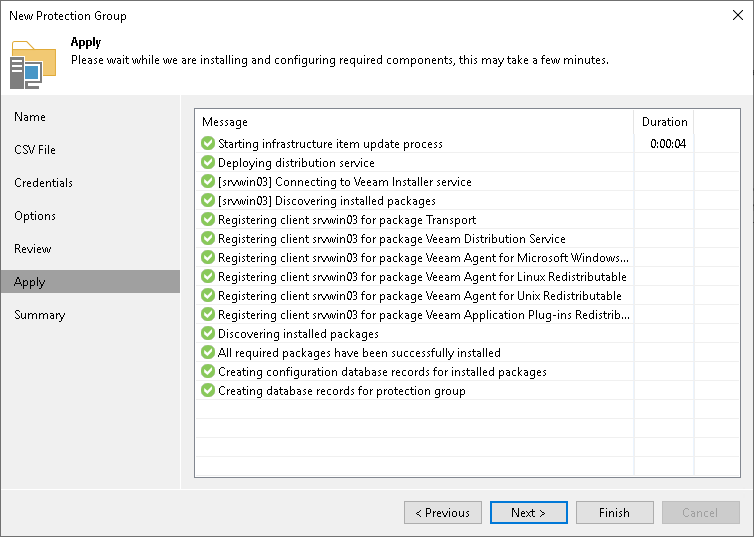Screen dimensions: 754x537
Task: Click check icon for [srvwin03] Discovering installed packages
Action: (208, 200)
